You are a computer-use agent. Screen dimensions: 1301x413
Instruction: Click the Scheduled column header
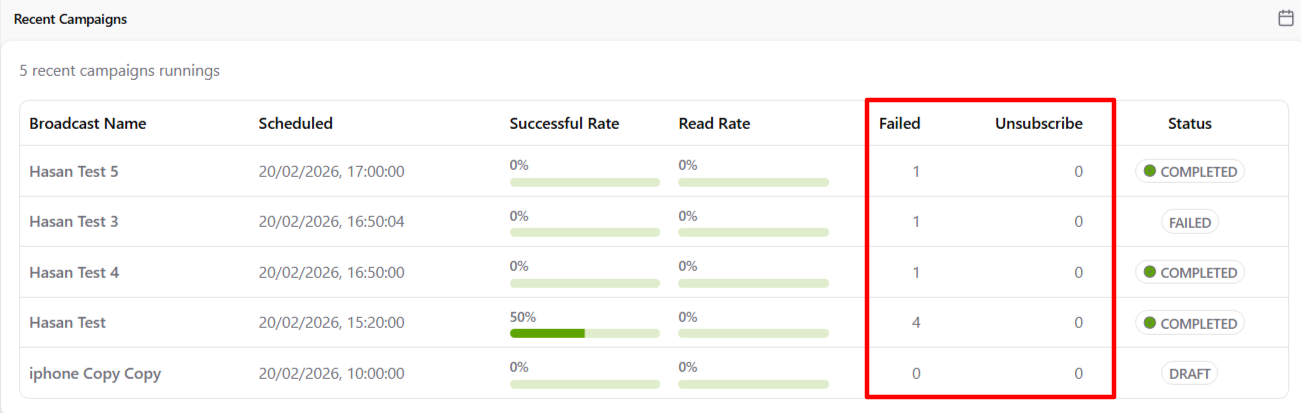pyautogui.click(x=295, y=124)
